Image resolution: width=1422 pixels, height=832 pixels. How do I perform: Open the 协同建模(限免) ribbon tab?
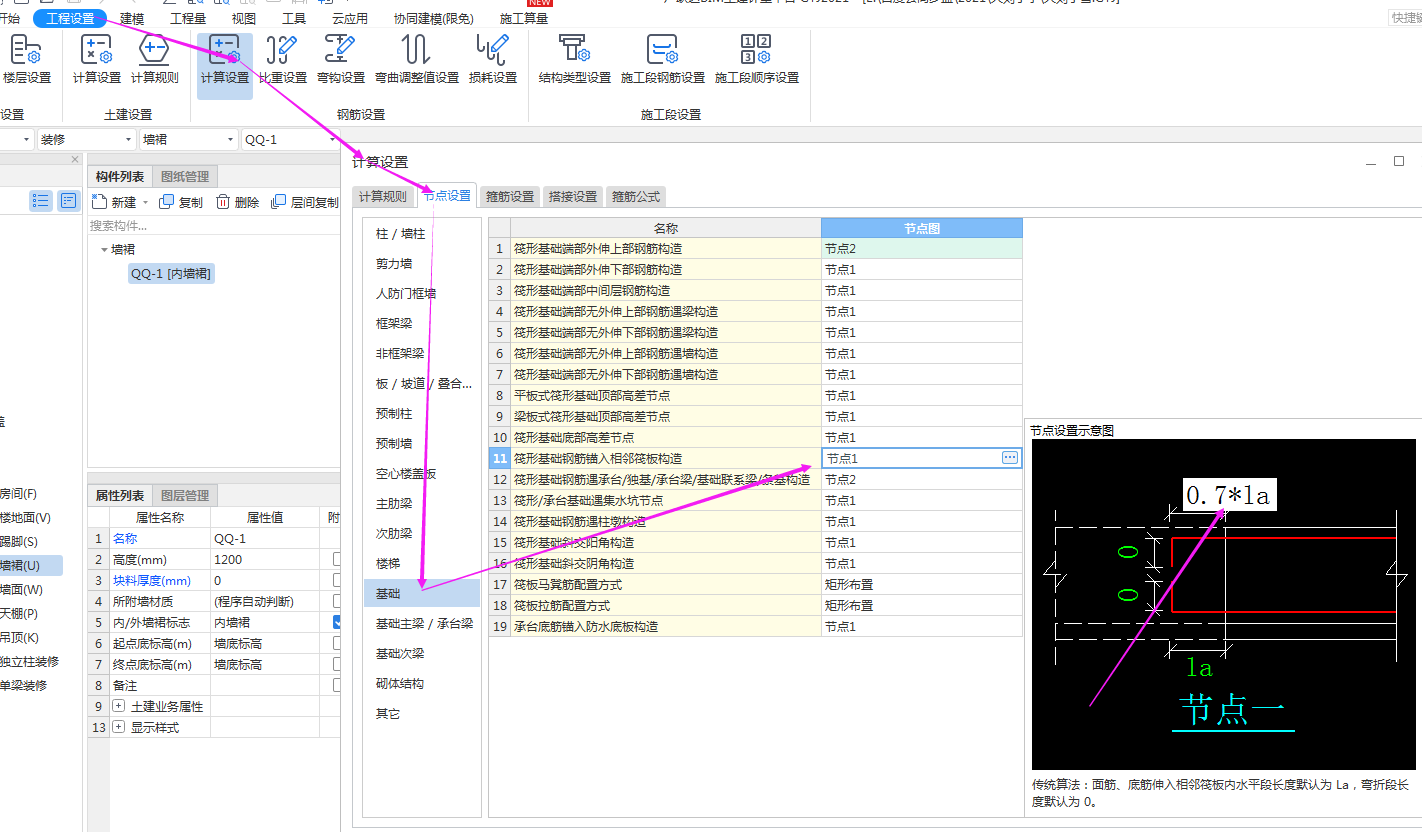click(434, 18)
